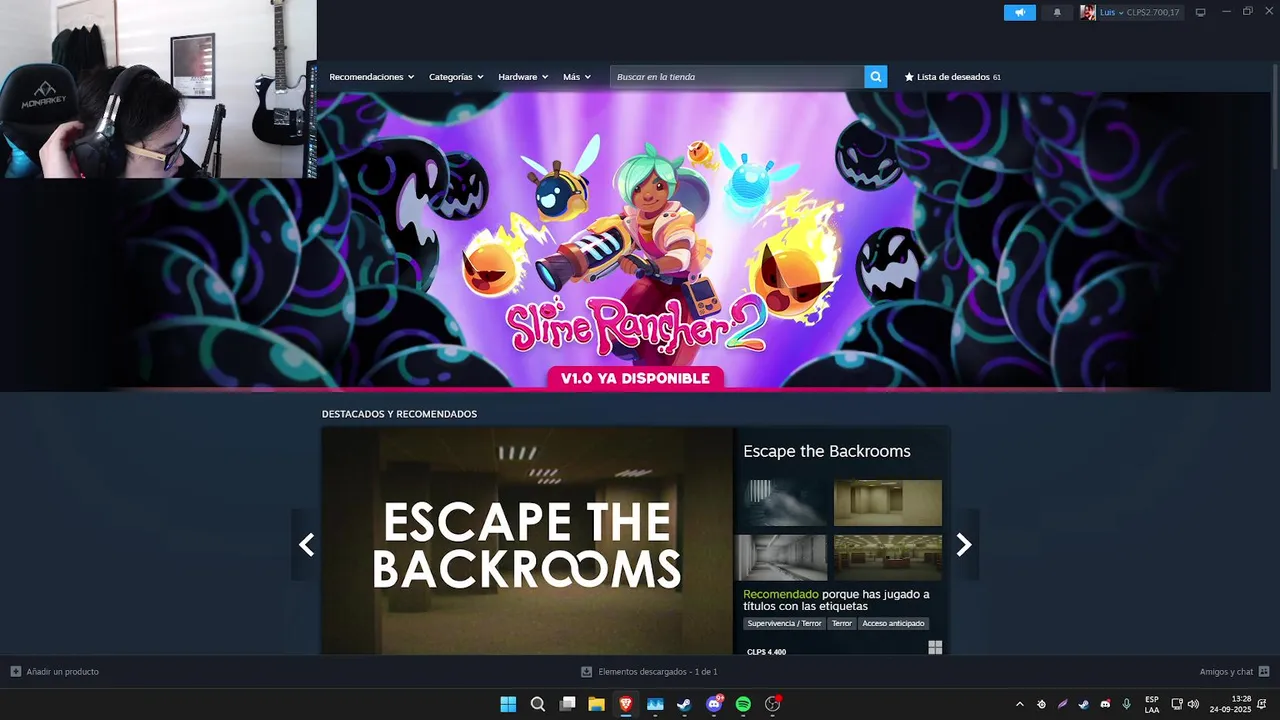
Task: Open Discord from the taskbar
Action: point(714,704)
